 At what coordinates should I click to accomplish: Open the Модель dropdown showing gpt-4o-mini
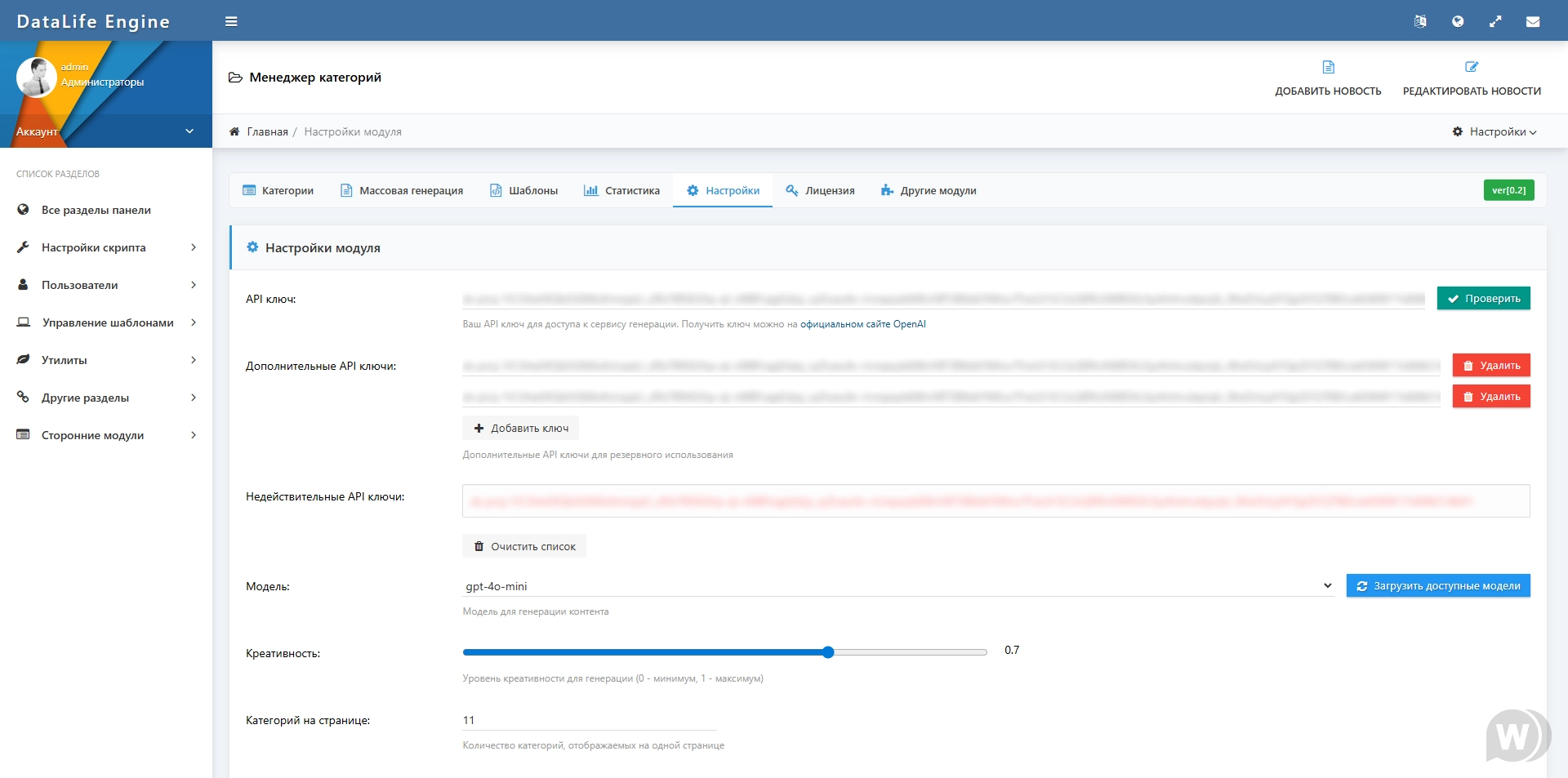tap(897, 586)
